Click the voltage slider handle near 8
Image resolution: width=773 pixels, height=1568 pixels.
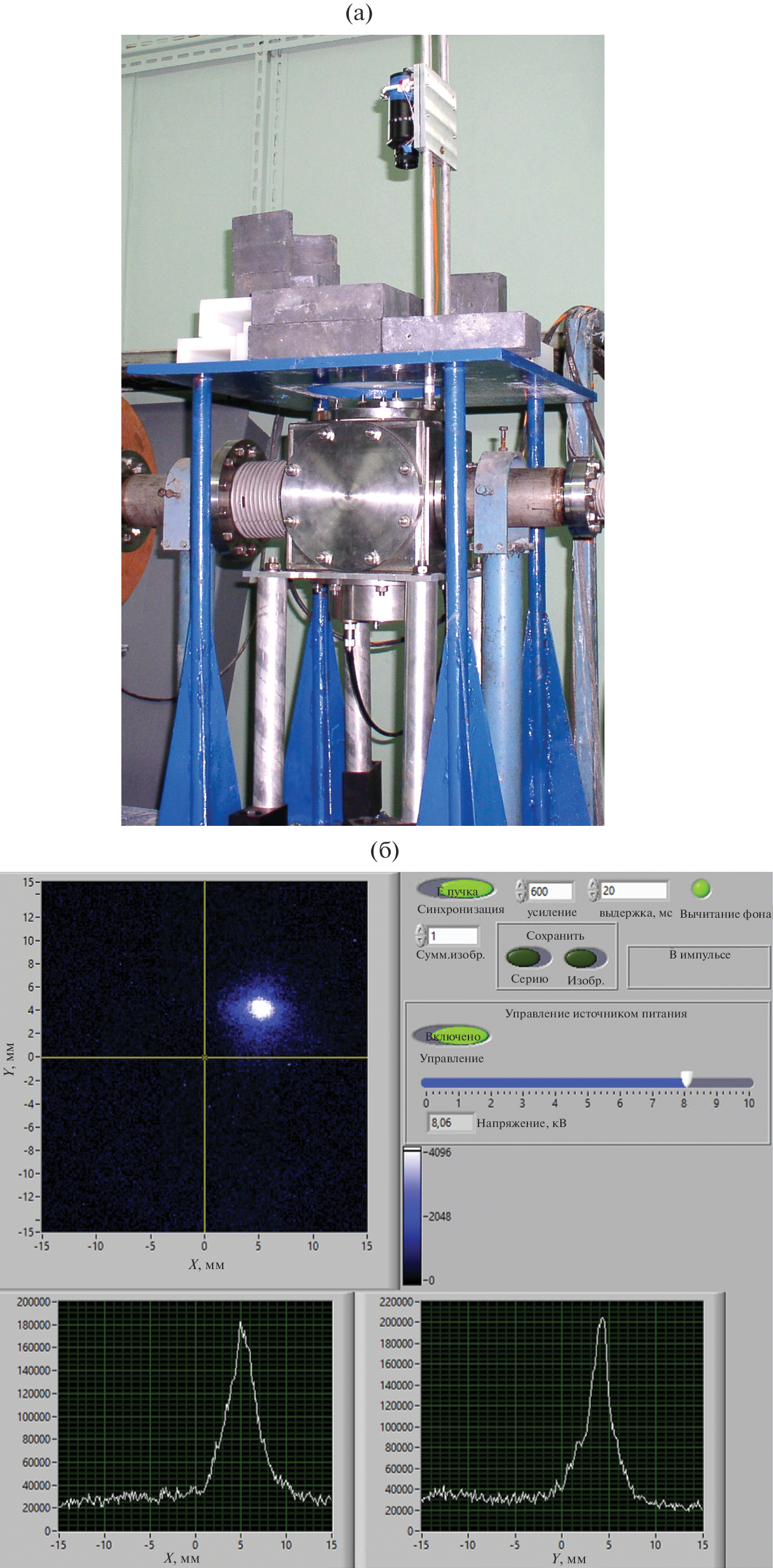point(686,1079)
